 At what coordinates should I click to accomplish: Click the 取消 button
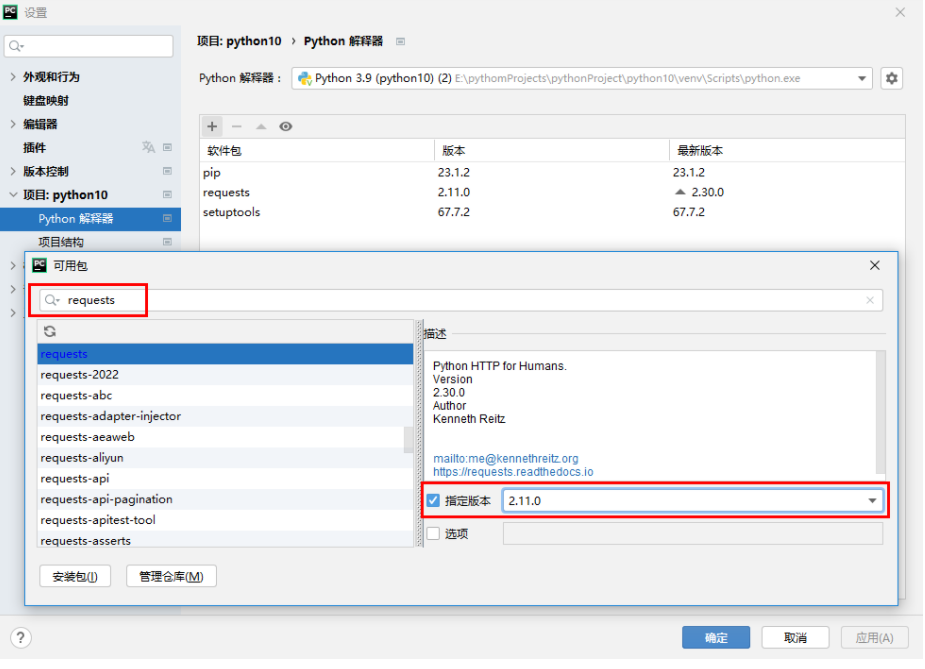(x=795, y=638)
